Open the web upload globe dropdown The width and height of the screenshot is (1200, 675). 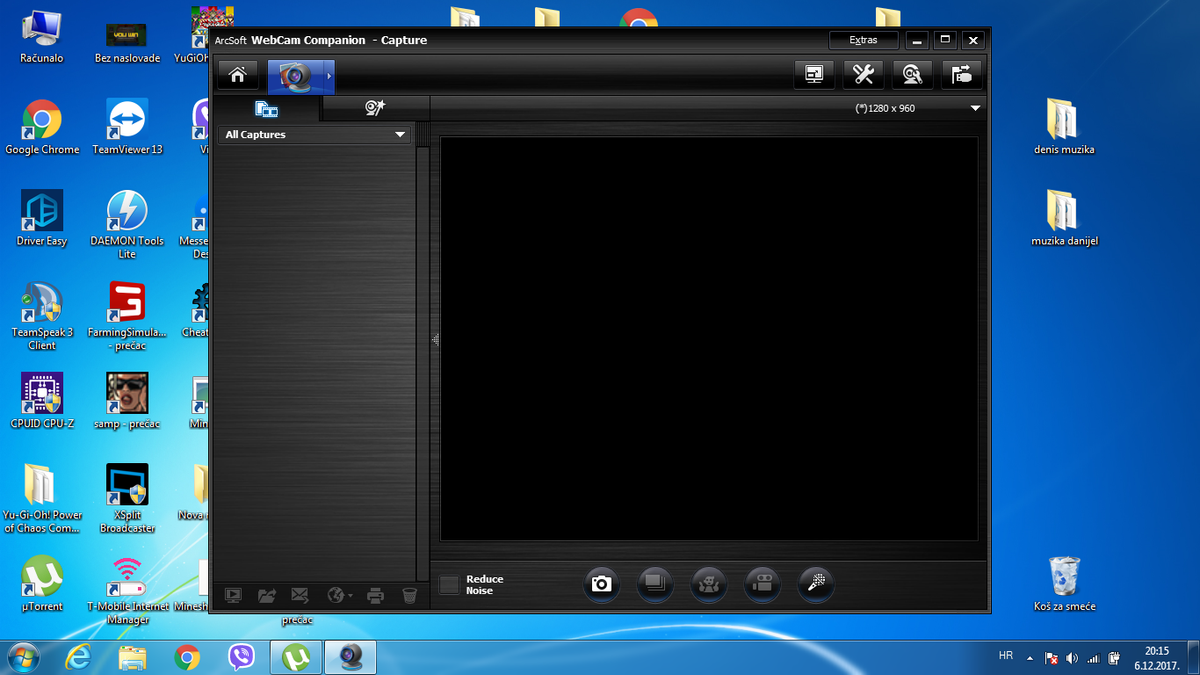coord(340,596)
